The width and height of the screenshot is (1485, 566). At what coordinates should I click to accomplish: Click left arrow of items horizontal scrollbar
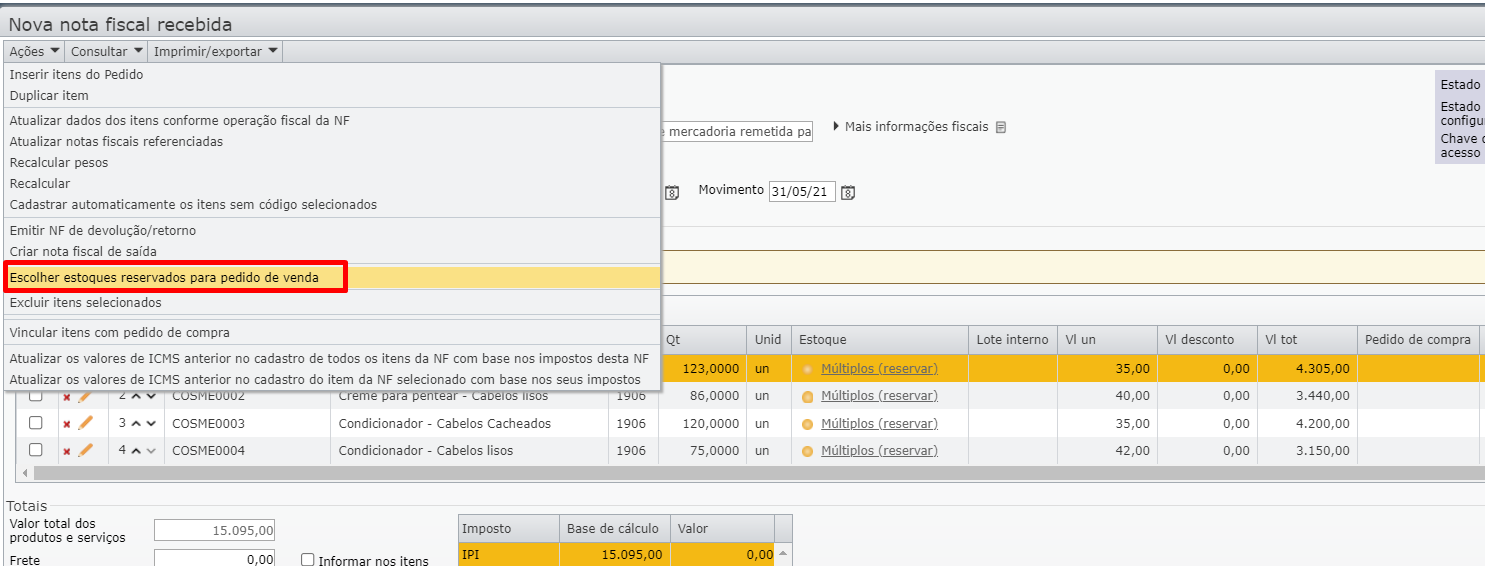(x=24, y=472)
